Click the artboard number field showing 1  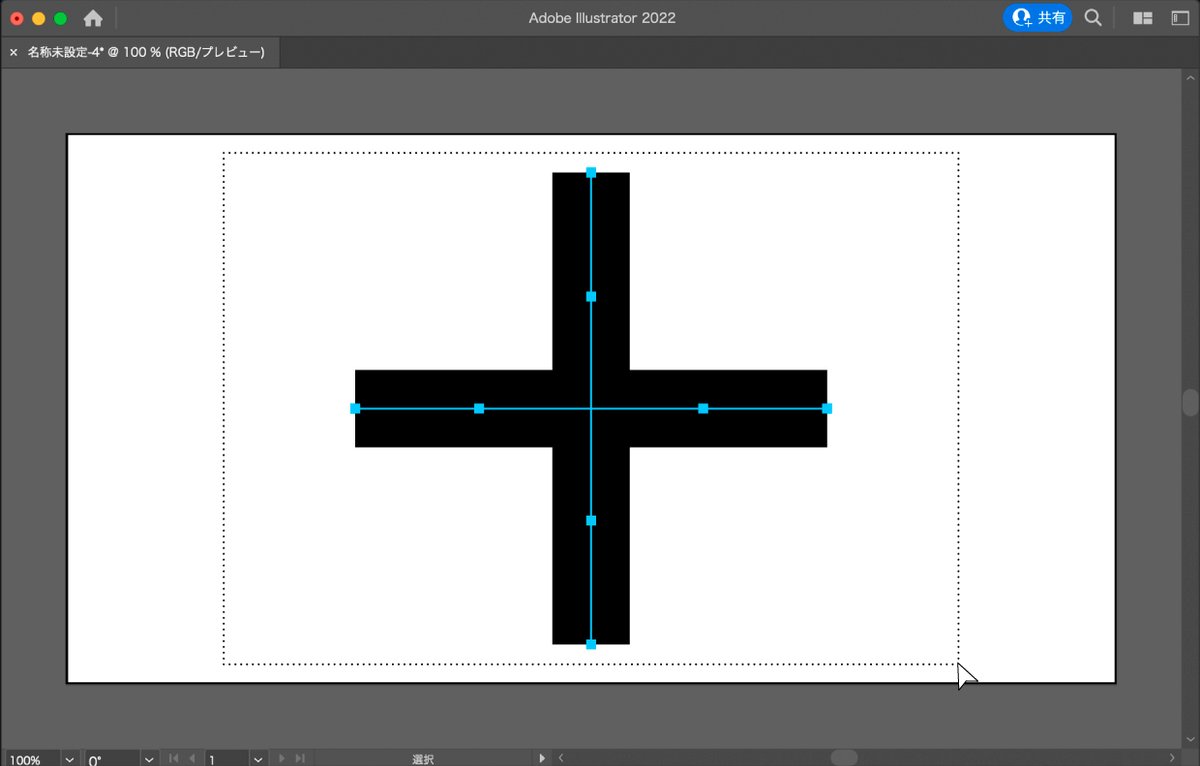(x=226, y=759)
